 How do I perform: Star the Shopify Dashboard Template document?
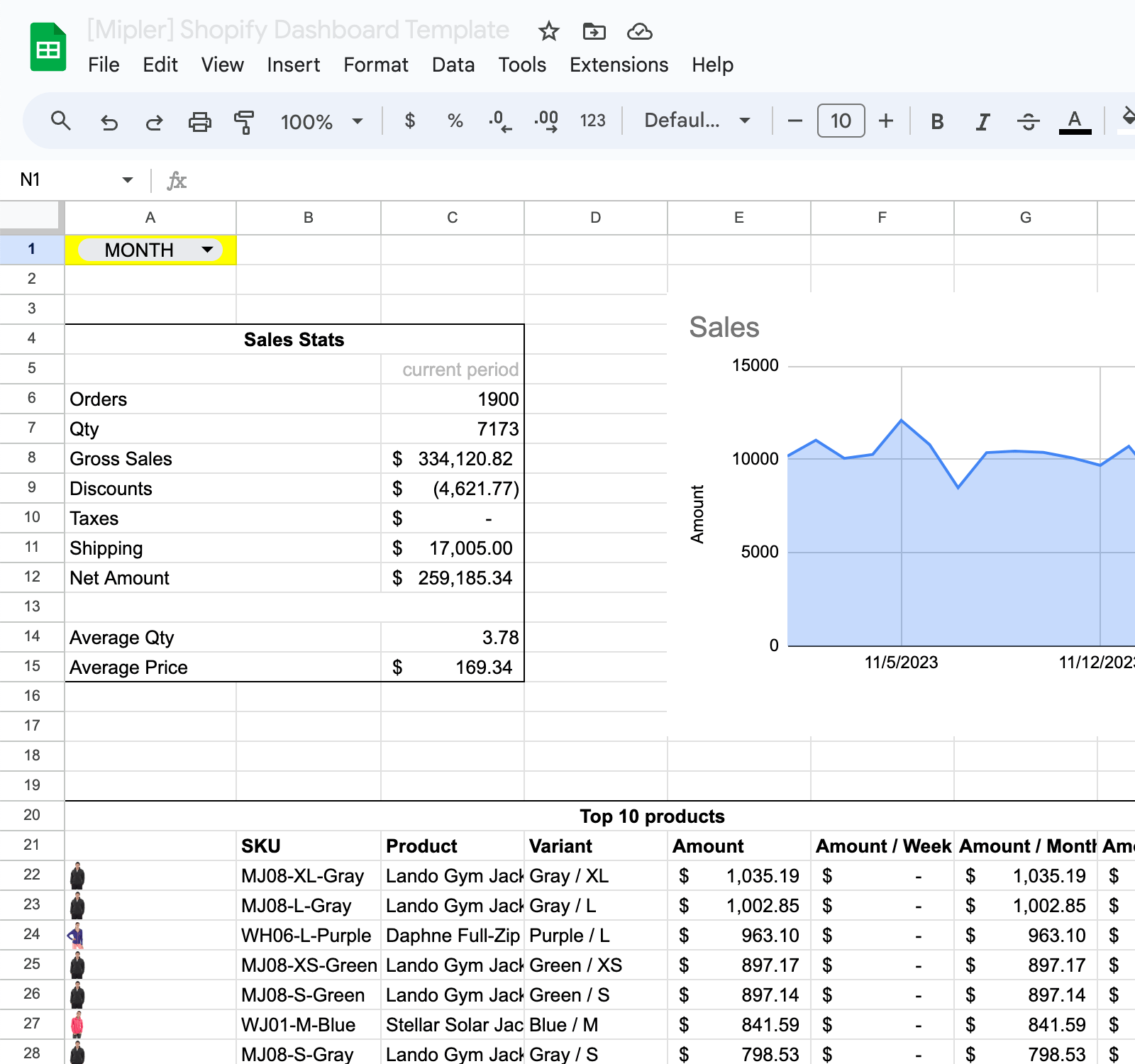click(548, 31)
